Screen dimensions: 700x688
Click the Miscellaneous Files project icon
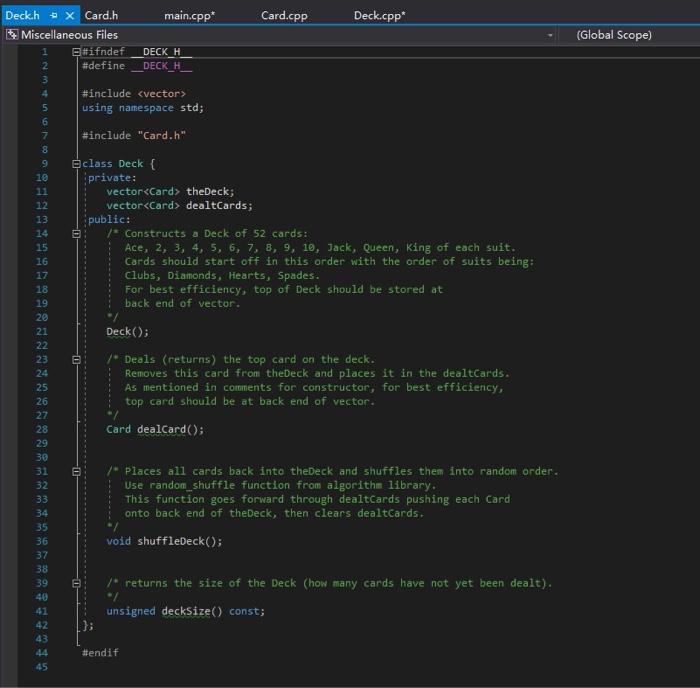coord(12,35)
